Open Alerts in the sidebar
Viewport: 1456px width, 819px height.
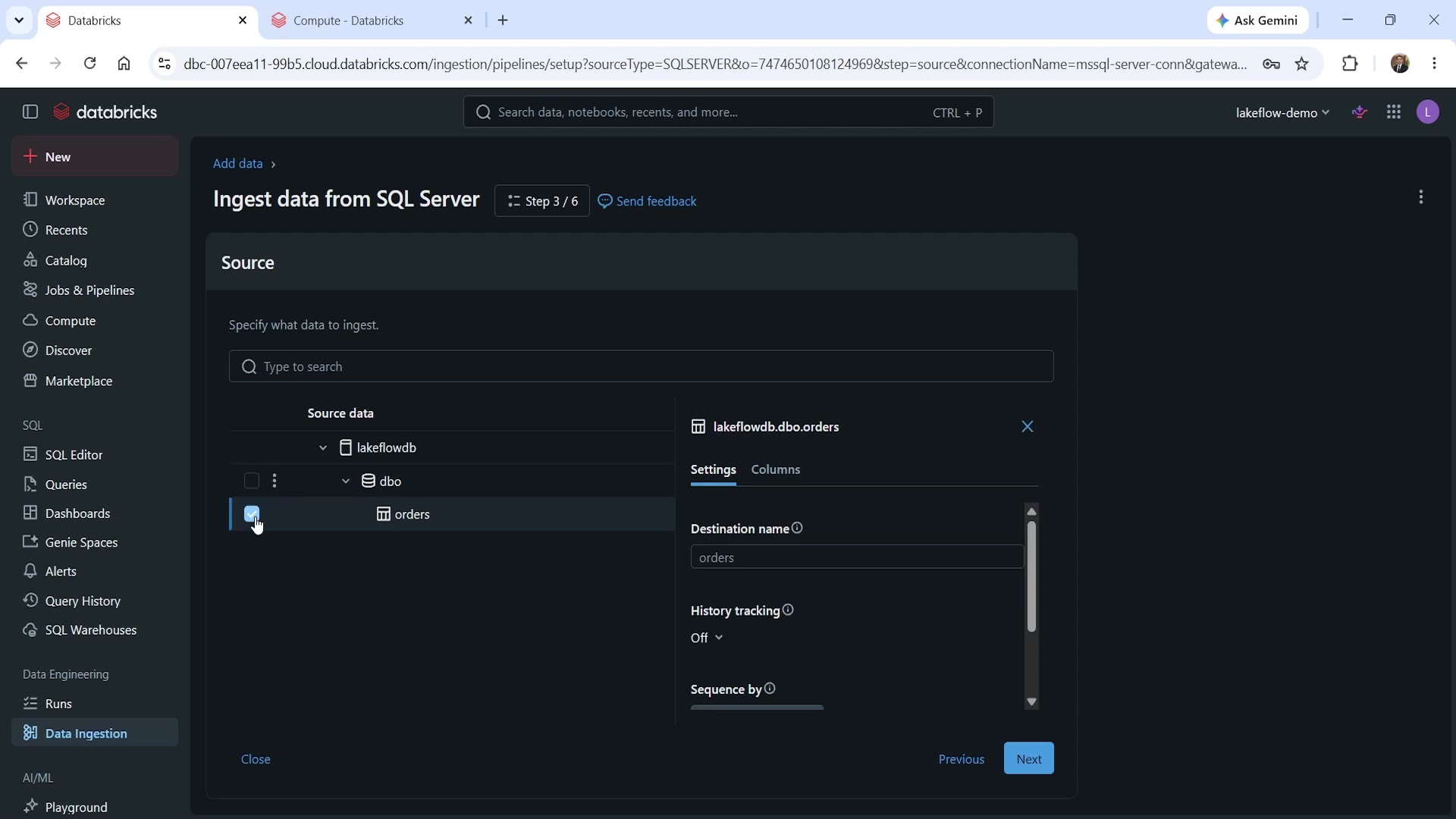coord(95,571)
